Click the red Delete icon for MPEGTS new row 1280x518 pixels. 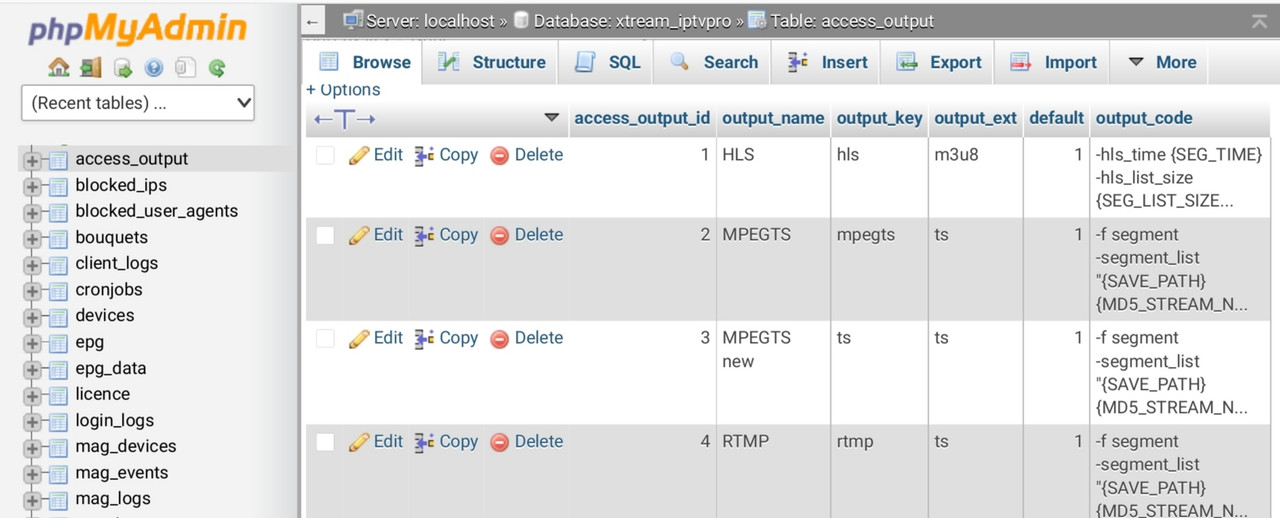(500, 338)
